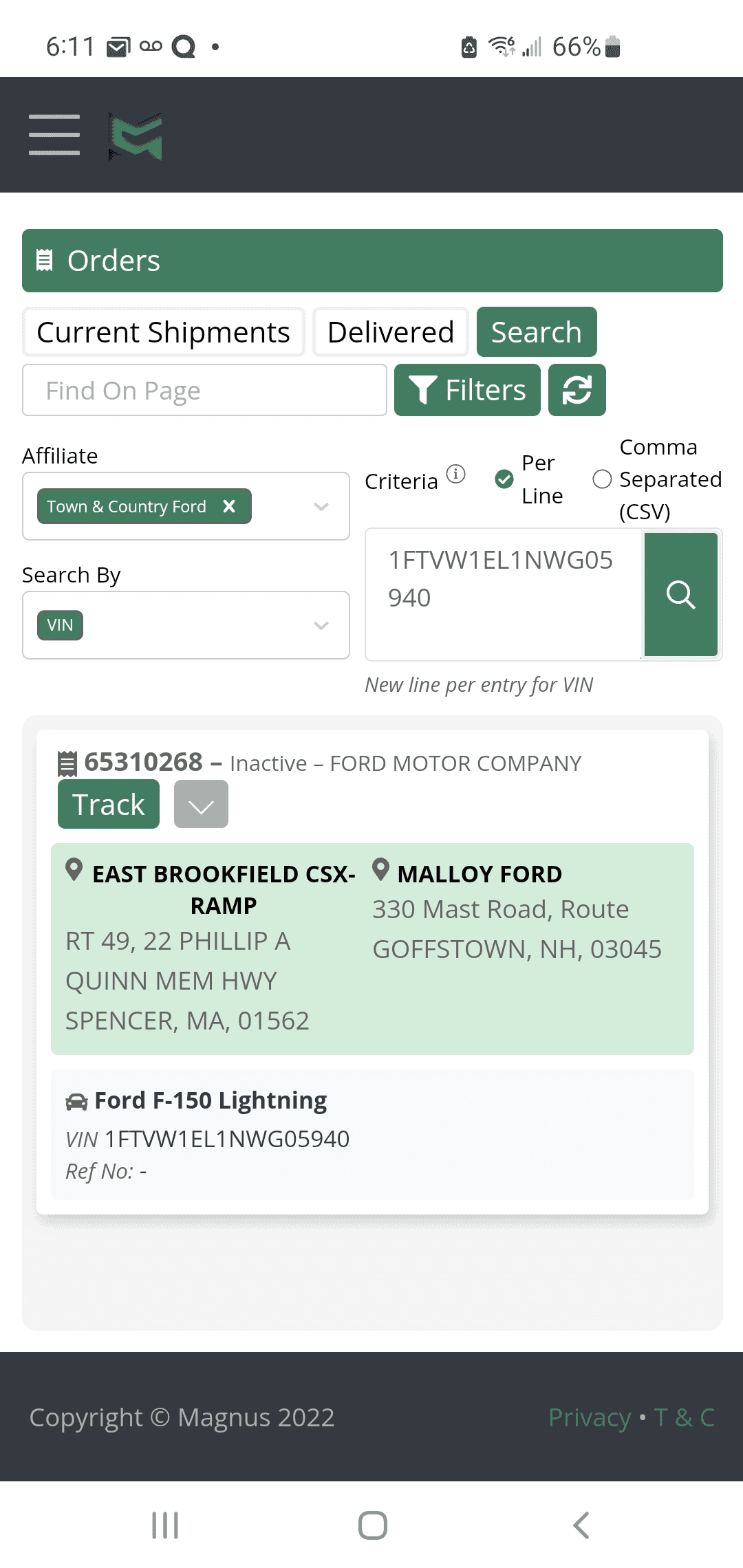This screenshot has width=743, height=1568.
Task: Open the Privacy link in footer
Action: click(589, 1417)
